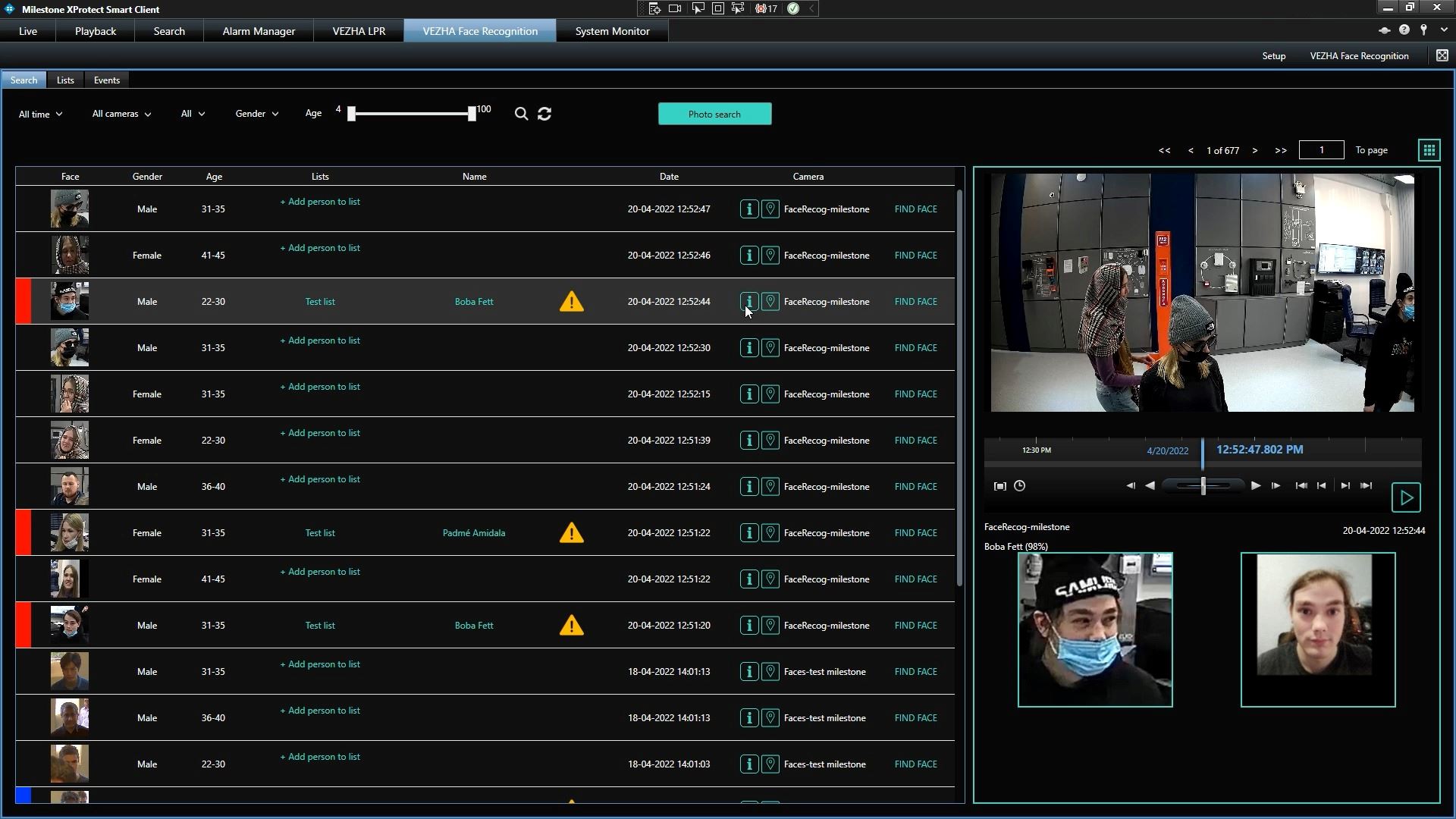1456x819 pixels.
Task: Click FIND FACE for the Padmé Amidala row
Action: [x=915, y=533]
